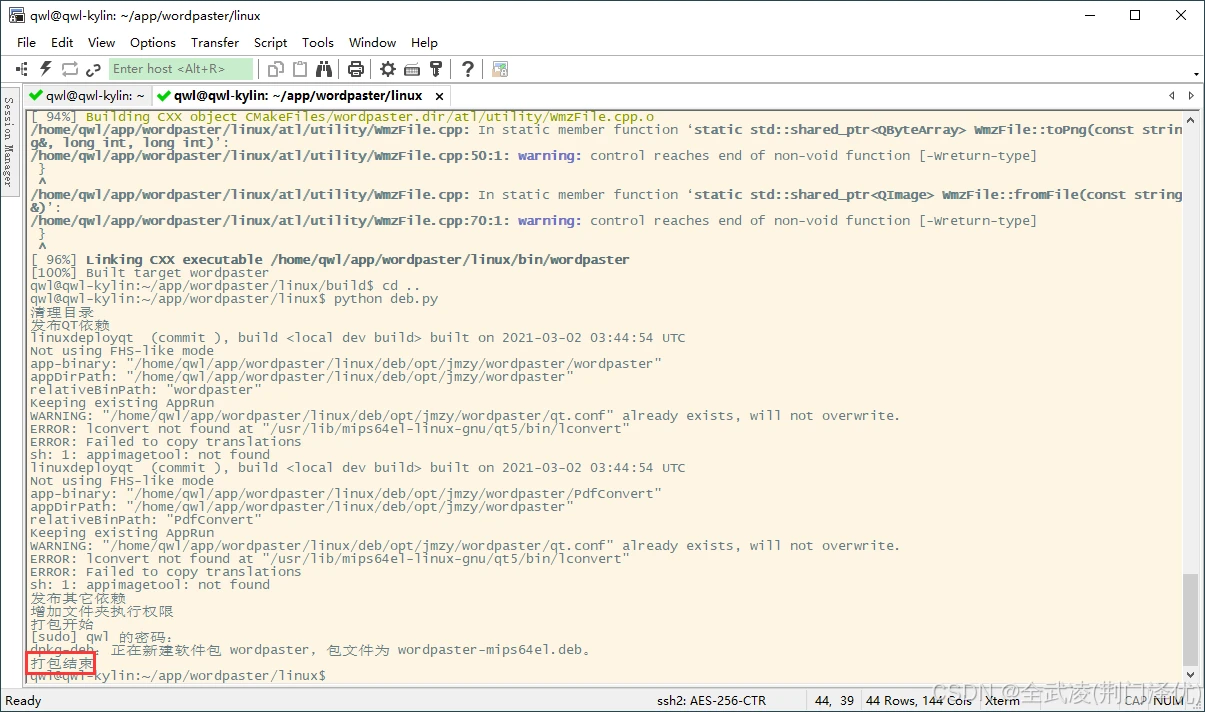Click the 'Not using FHS-like mode' first line
Viewport: 1205px width, 712px height.
[x=122, y=351]
